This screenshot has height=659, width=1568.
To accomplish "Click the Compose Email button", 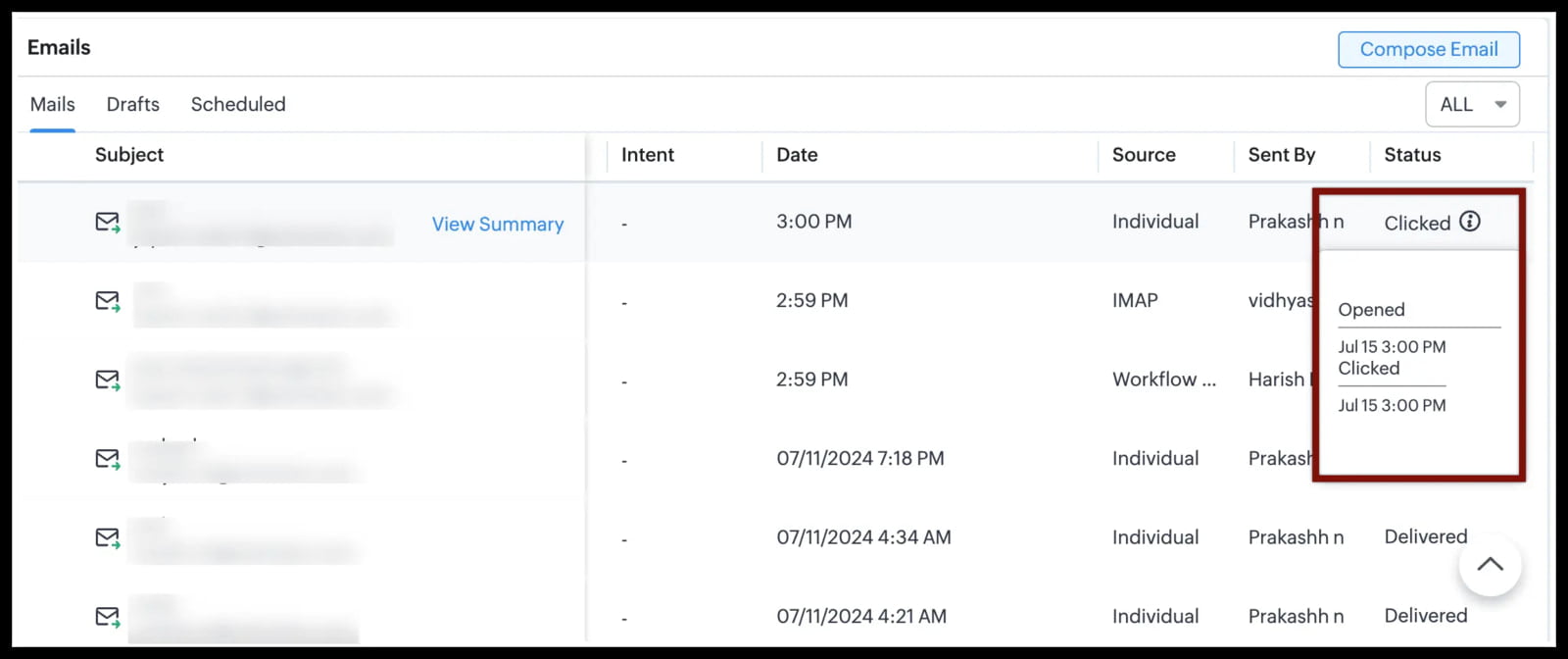I will (x=1428, y=49).
